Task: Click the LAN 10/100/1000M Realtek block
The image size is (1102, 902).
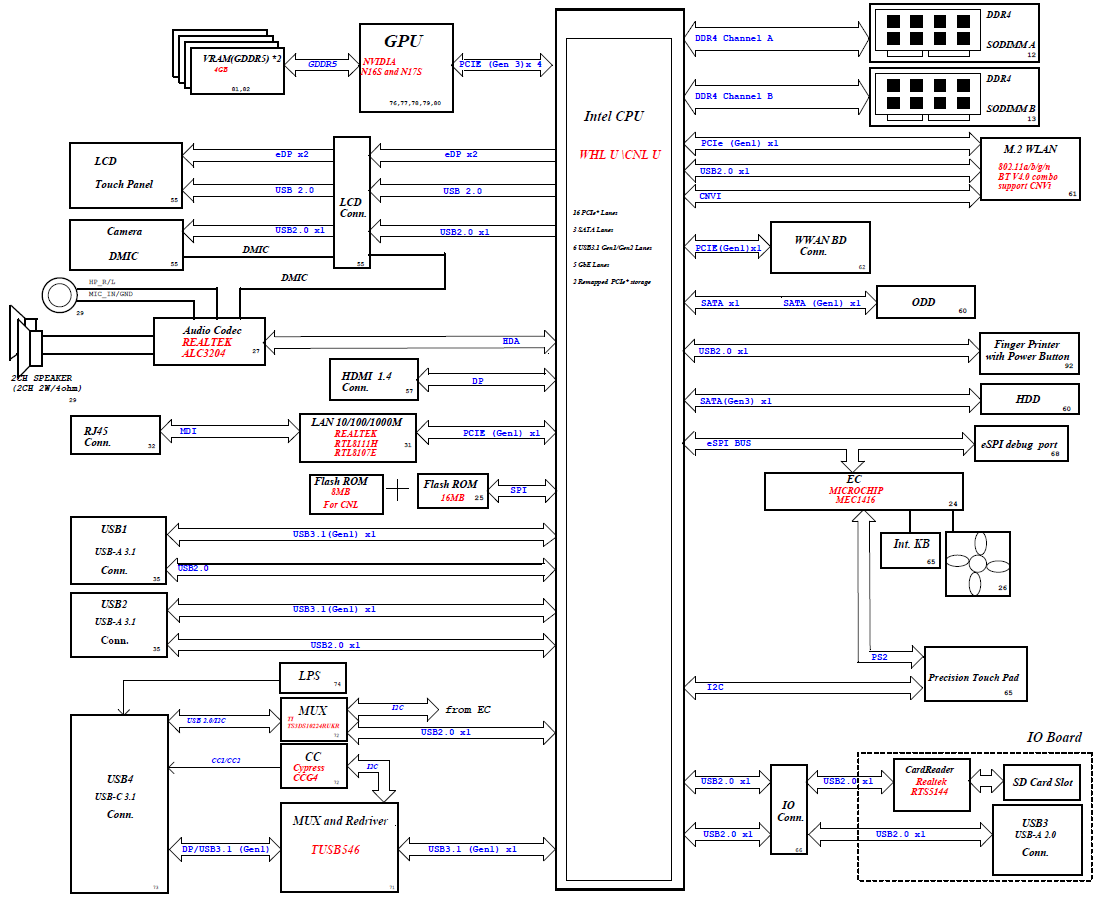Action: click(x=356, y=438)
